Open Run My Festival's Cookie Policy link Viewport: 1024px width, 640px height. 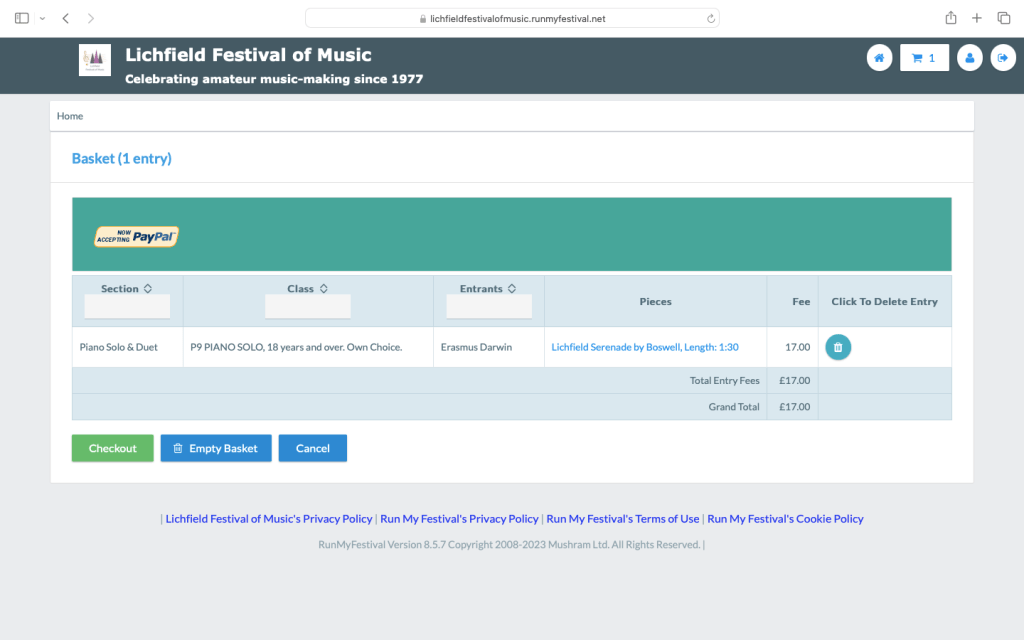click(x=785, y=519)
